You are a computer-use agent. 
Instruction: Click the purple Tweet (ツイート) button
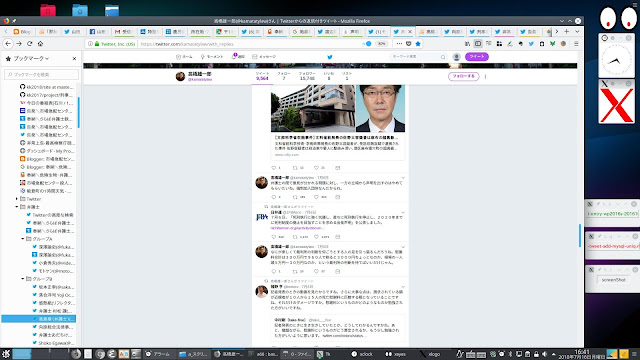tap(477, 57)
